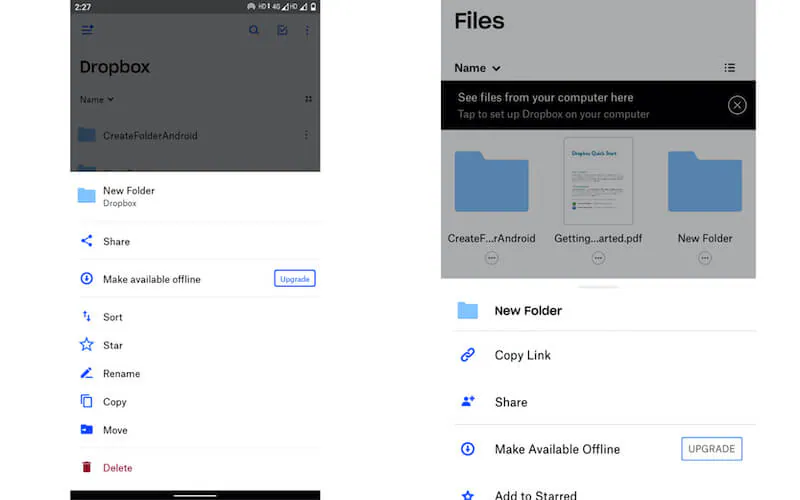The width and height of the screenshot is (800, 500).
Task: Tap the red trash icon beside Delete
Action: 87,467
